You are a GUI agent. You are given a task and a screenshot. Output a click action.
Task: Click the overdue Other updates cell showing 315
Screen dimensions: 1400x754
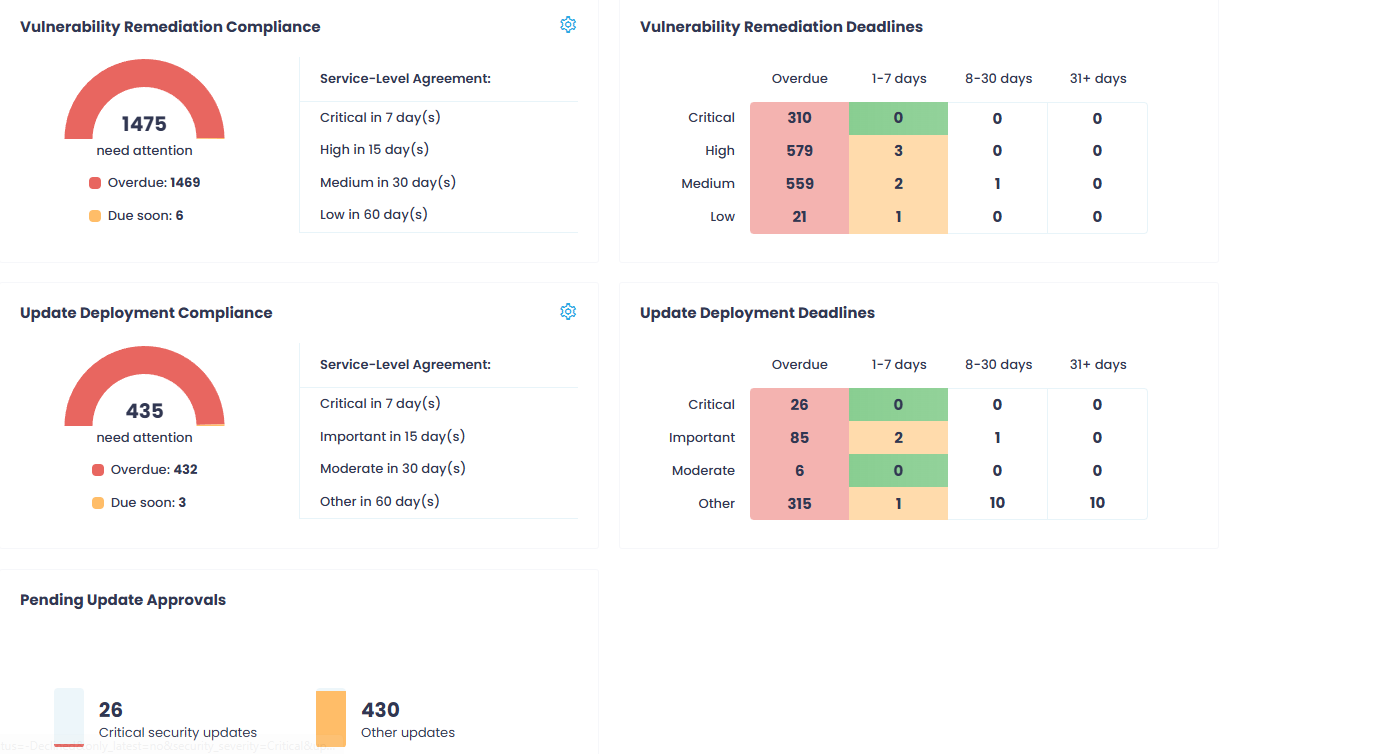799,503
